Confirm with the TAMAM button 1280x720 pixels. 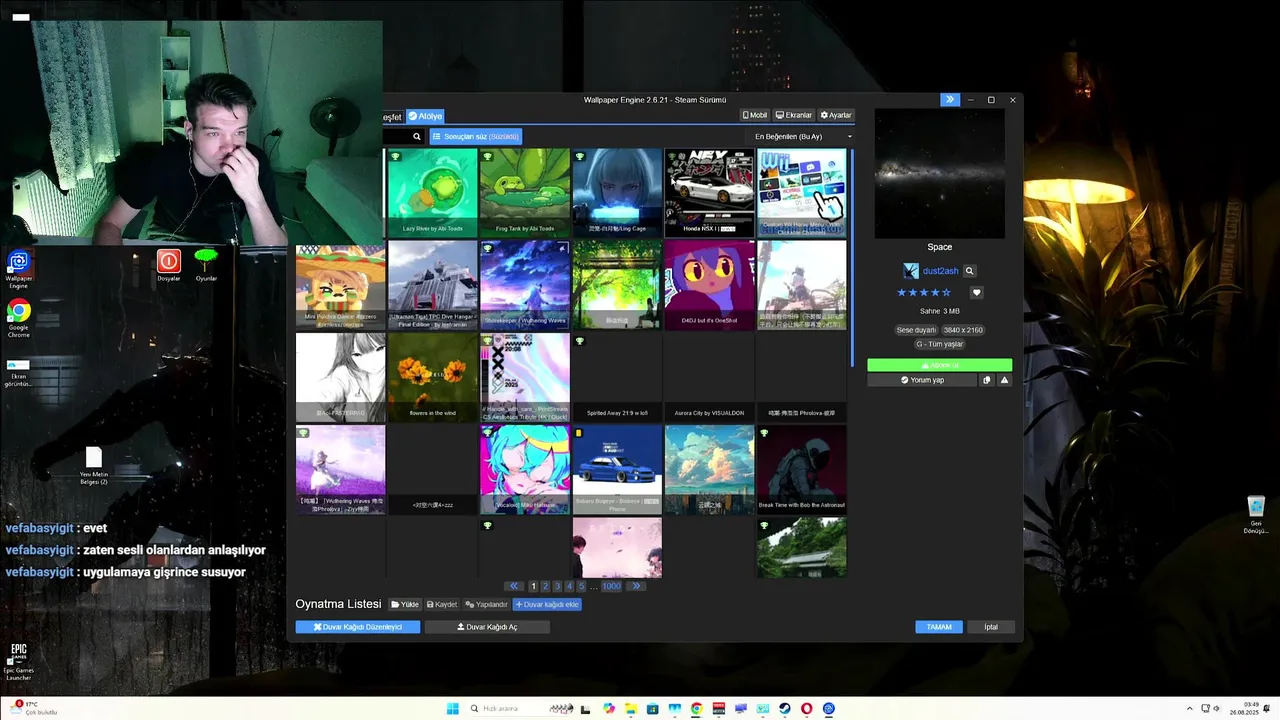click(x=939, y=627)
